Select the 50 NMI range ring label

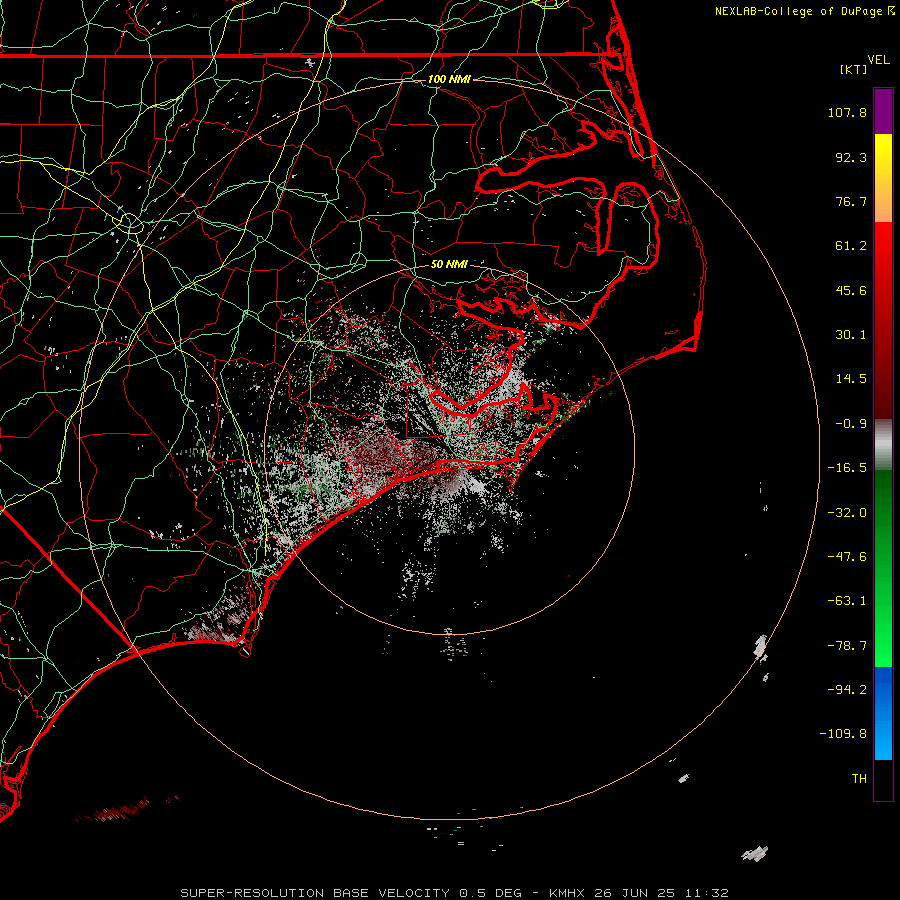coord(449,264)
